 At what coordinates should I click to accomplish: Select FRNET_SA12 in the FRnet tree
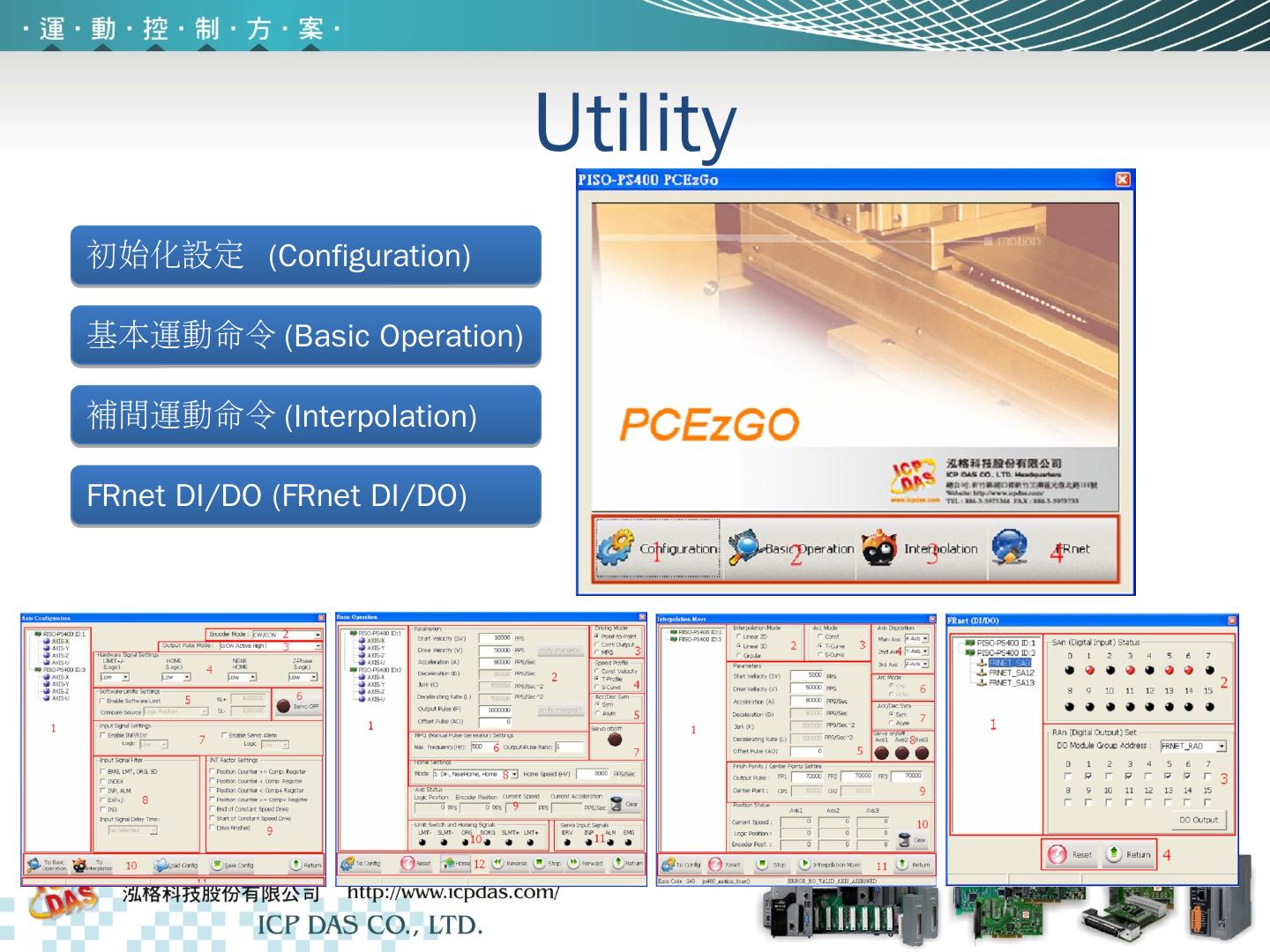click(1011, 673)
